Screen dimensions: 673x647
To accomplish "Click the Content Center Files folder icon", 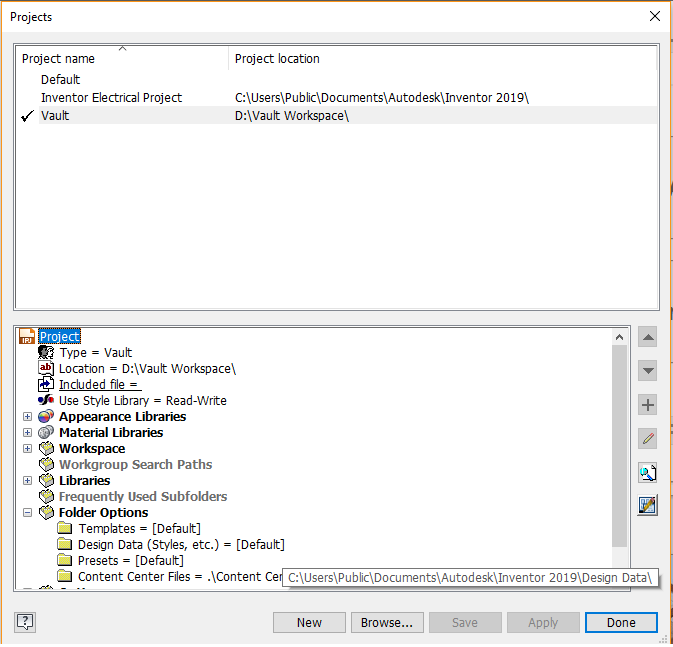I will pos(64,576).
